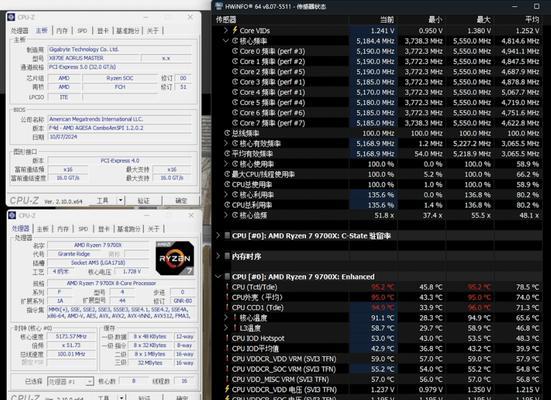Expand the L3温度 row
This screenshot has height=400, width=551.
pos(226,328)
